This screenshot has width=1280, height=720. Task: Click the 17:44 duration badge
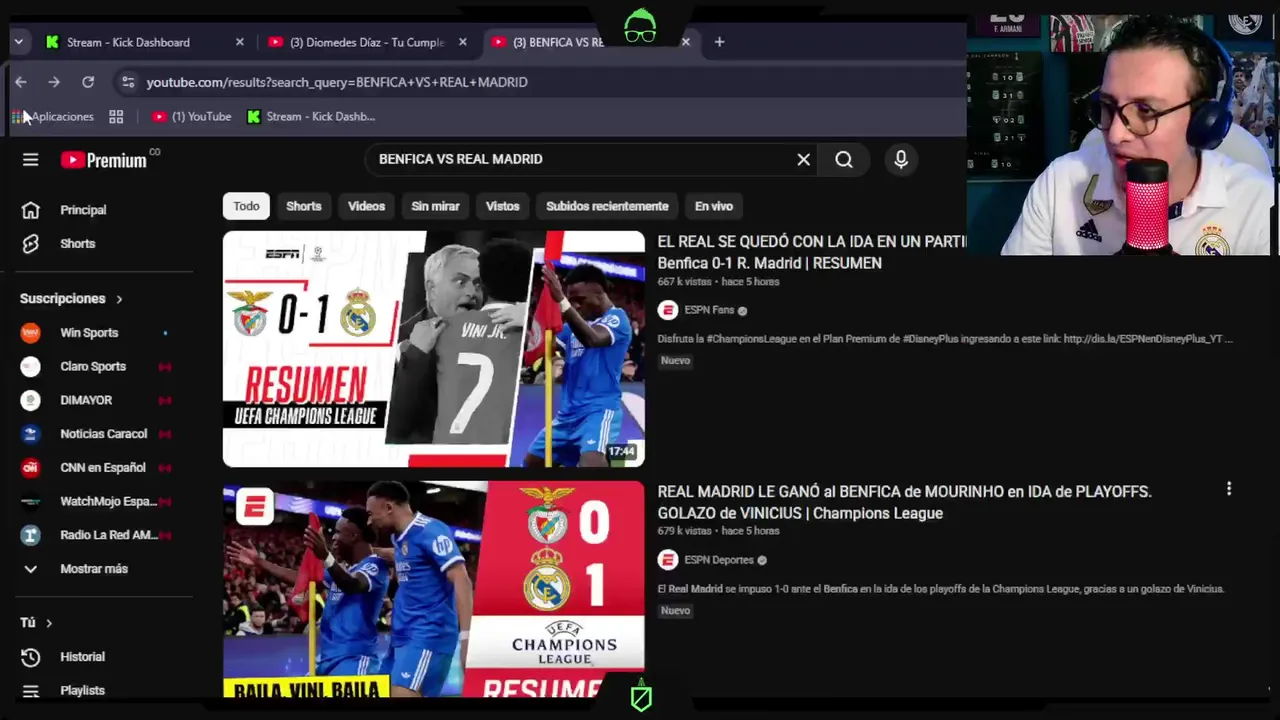pos(622,452)
